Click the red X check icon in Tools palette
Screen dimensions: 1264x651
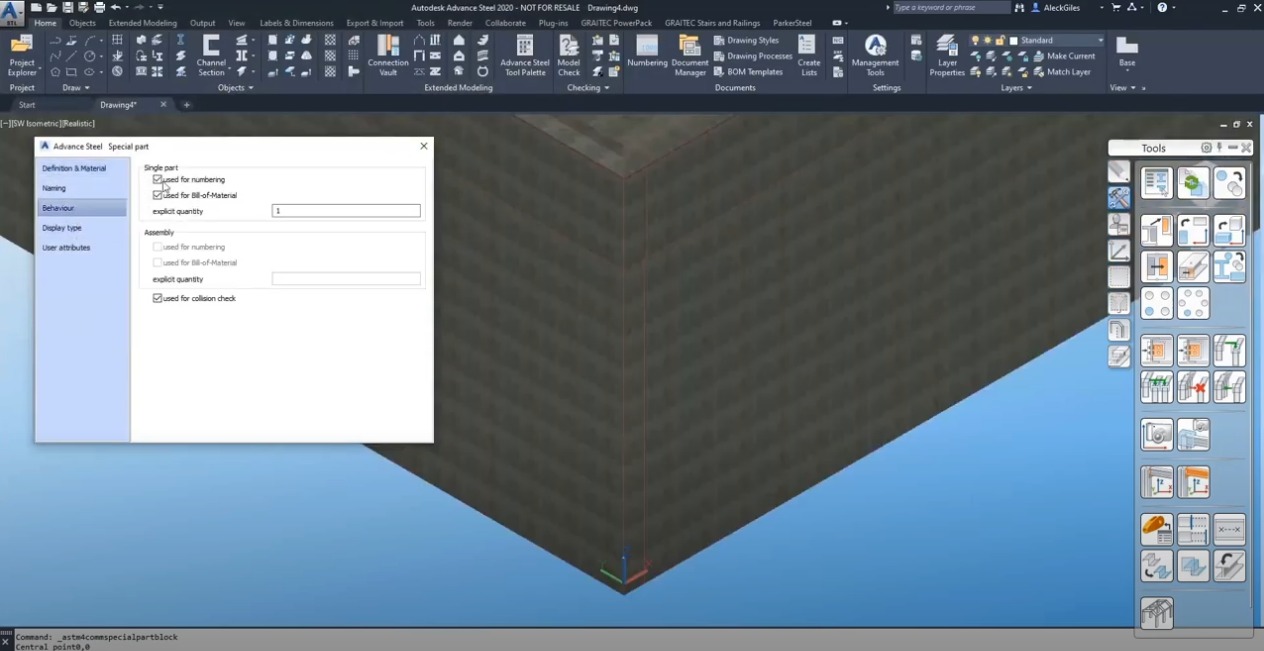click(x=1193, y=387)
